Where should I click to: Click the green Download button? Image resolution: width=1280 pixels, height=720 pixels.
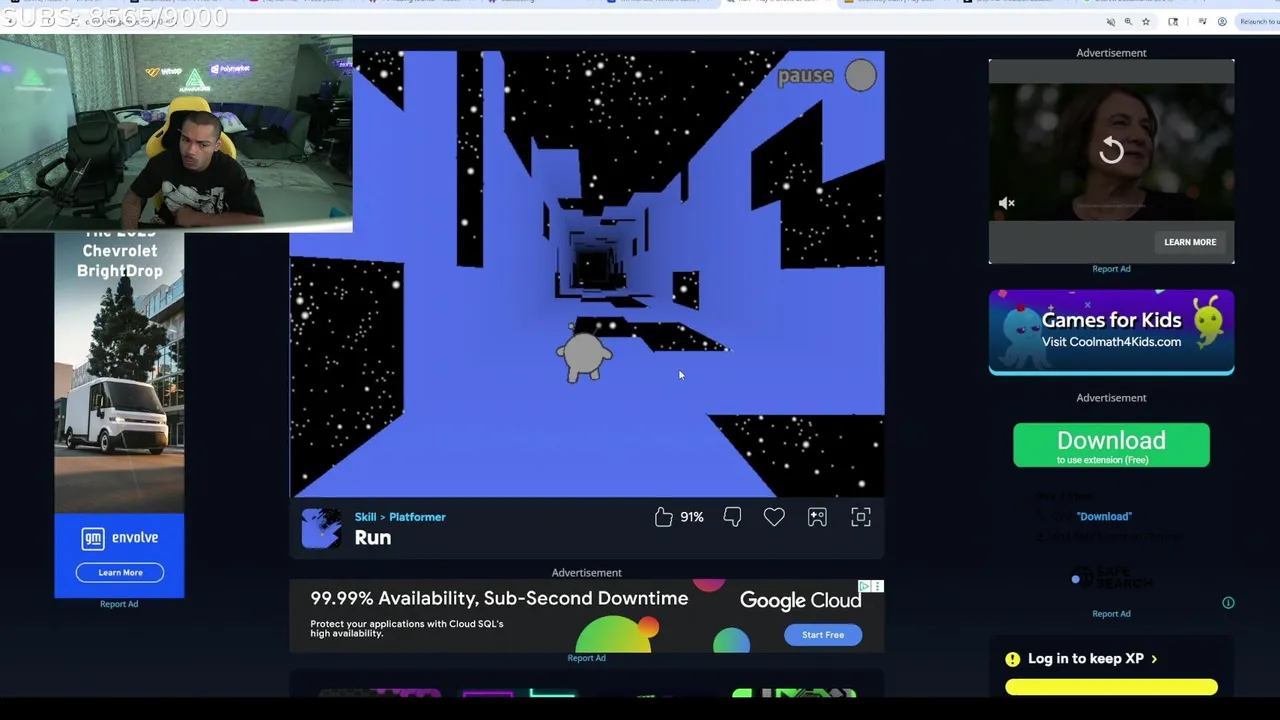coord(1111,445)
